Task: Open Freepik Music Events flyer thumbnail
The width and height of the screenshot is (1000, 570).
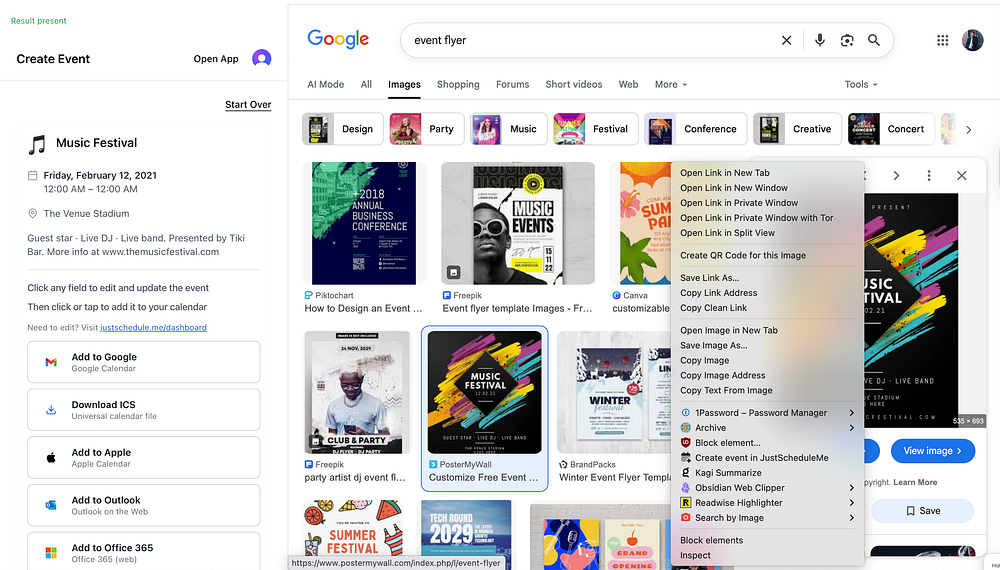Action: click(518, 223)
